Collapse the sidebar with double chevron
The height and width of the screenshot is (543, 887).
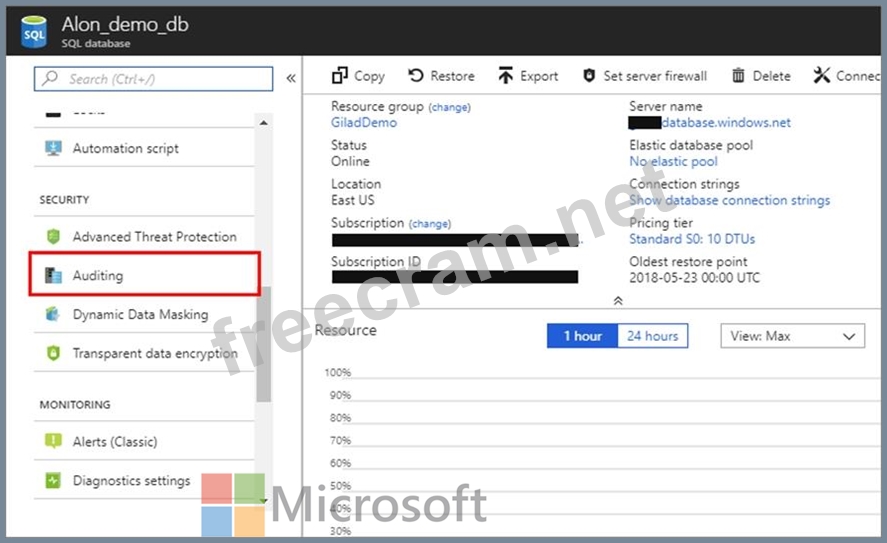tap(291, 78)
